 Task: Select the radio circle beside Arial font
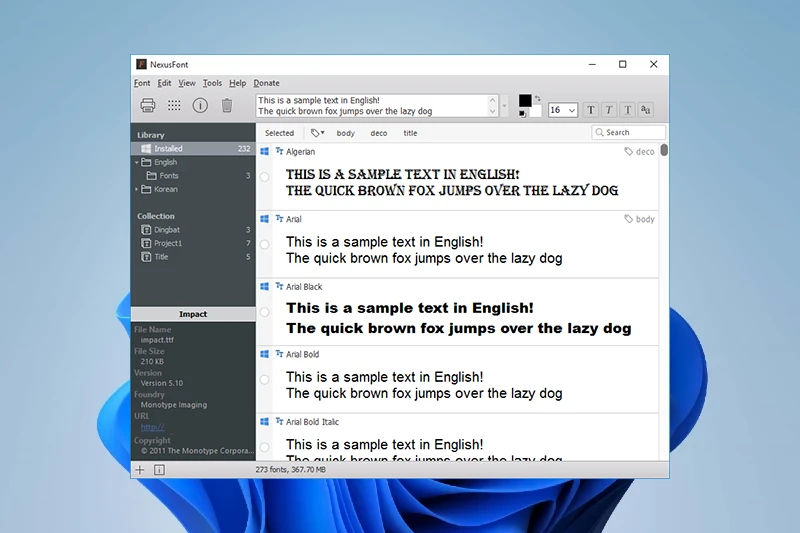264,244
